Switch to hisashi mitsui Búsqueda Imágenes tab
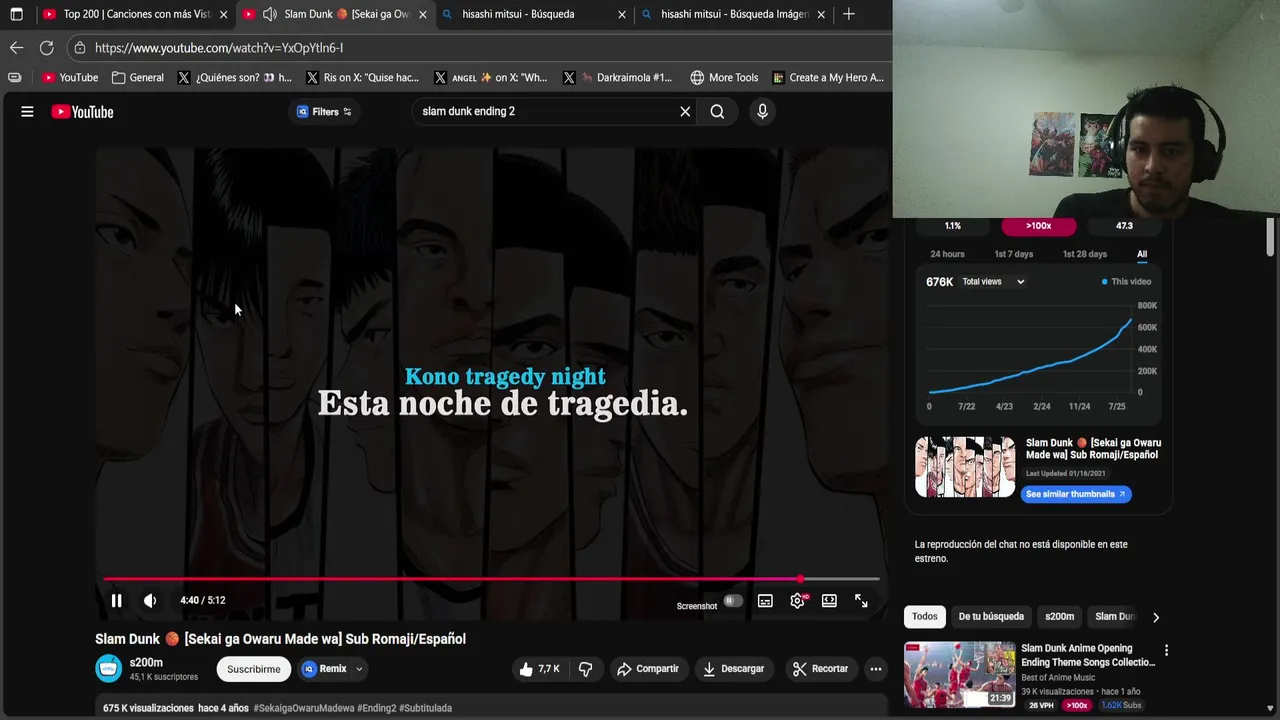 734,14
